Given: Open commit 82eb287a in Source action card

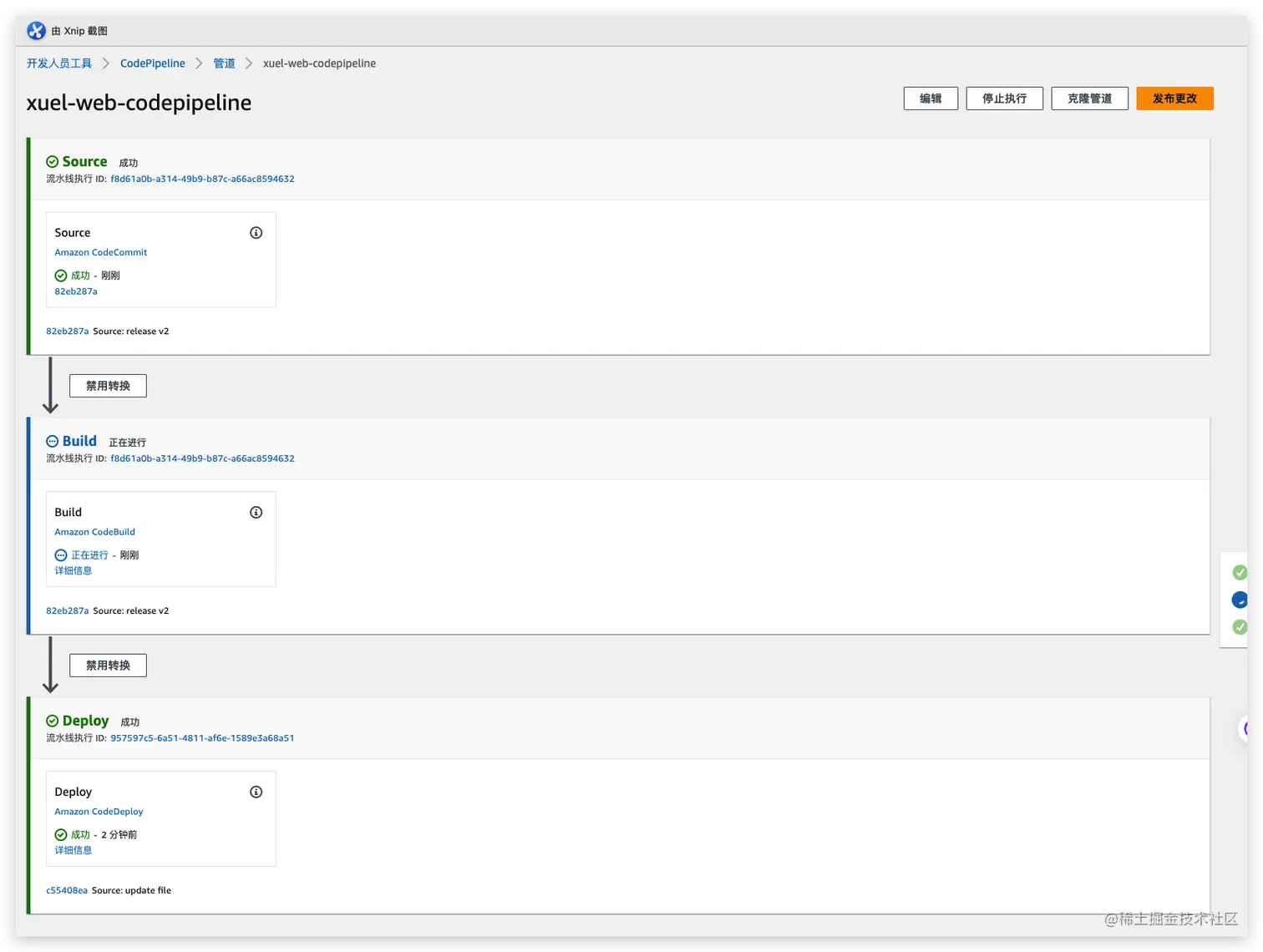Looking at the screenshot, I should coord(76,291).
